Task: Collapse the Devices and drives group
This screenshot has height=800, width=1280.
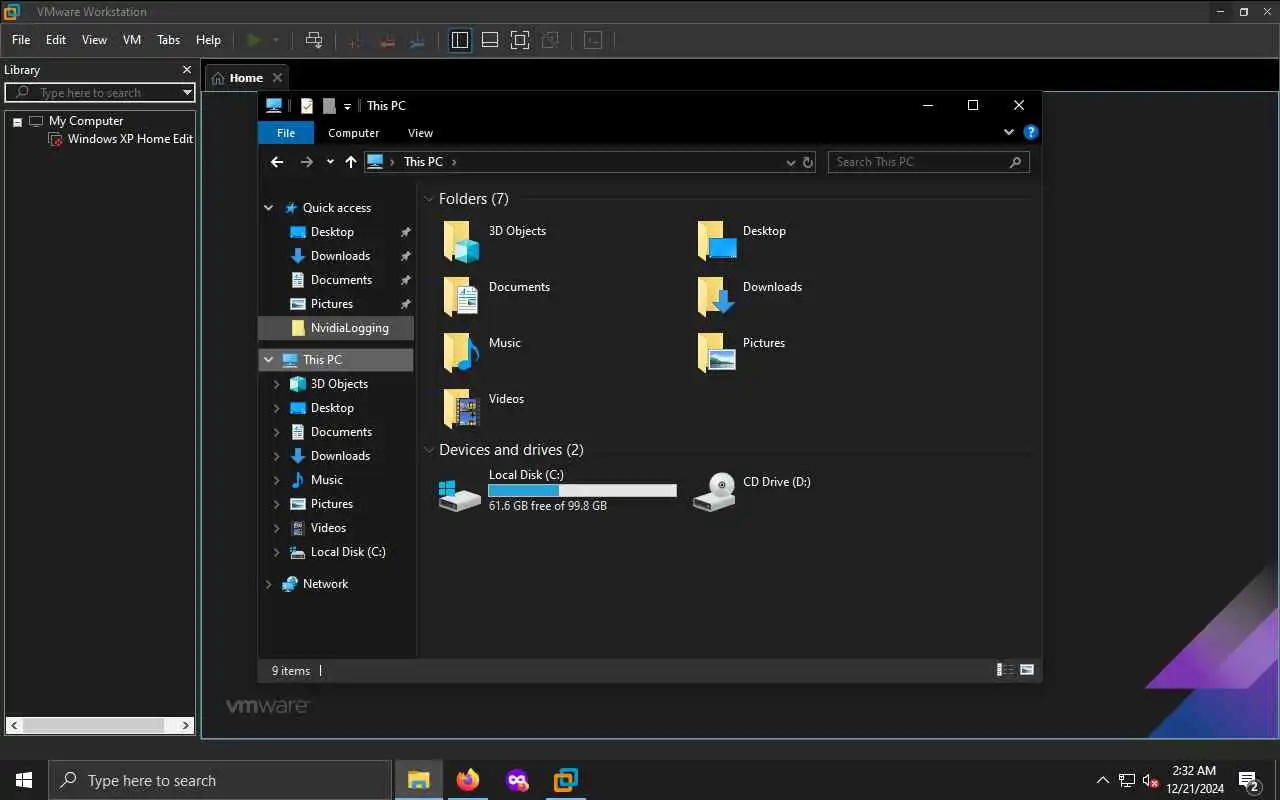Action: 429,450
